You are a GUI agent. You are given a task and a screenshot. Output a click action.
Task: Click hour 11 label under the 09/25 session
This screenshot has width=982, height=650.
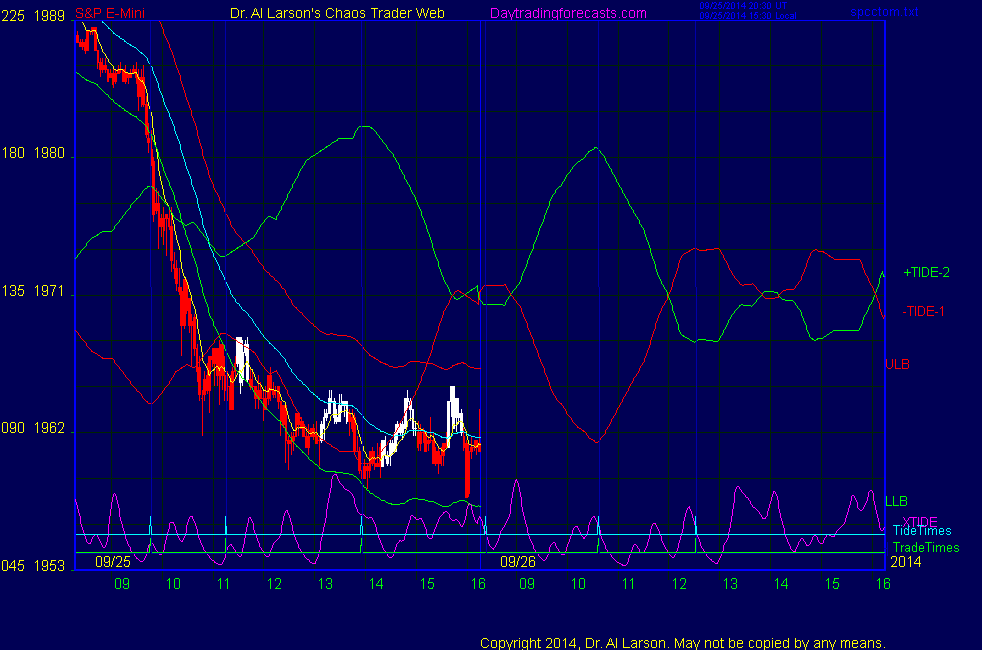pyautogui.click(x=224, y=584)
